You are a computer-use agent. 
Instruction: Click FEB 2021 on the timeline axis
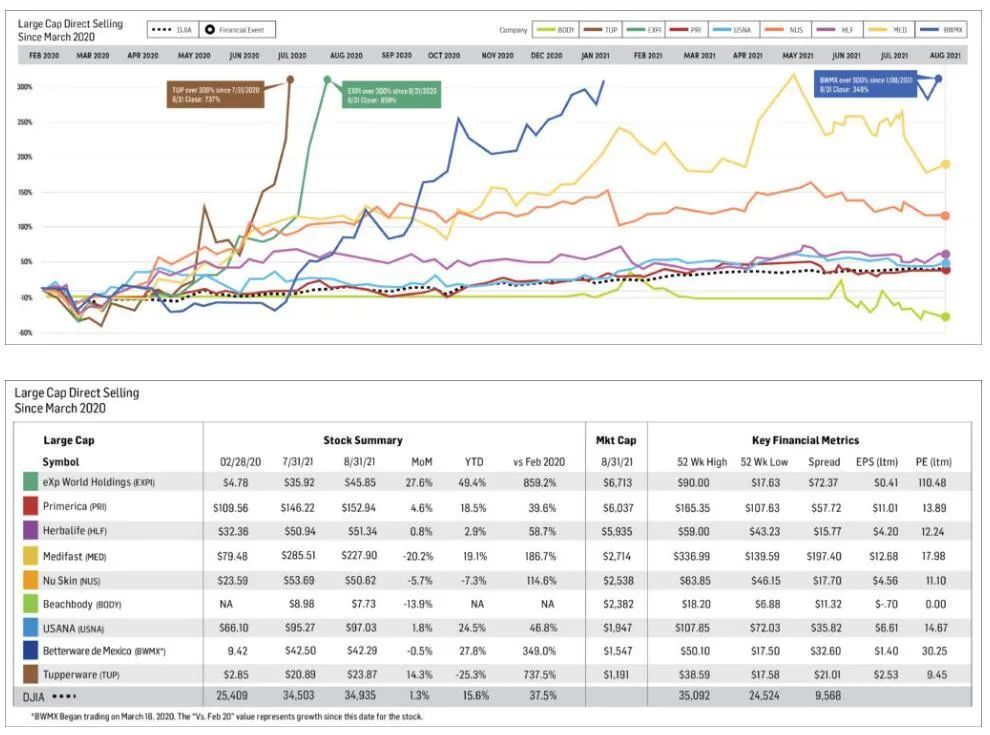pyautogui.click(x=648, y=56)
